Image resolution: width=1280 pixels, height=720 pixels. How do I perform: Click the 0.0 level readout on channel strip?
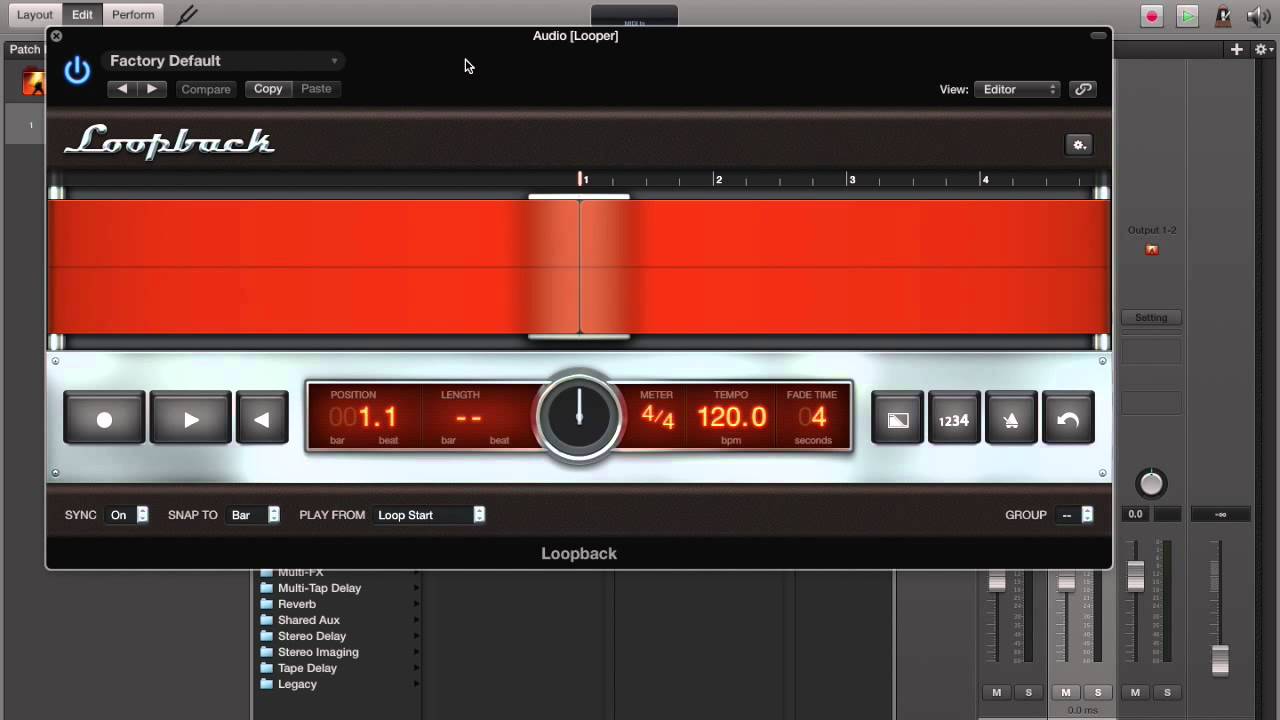click(1136, 514)
